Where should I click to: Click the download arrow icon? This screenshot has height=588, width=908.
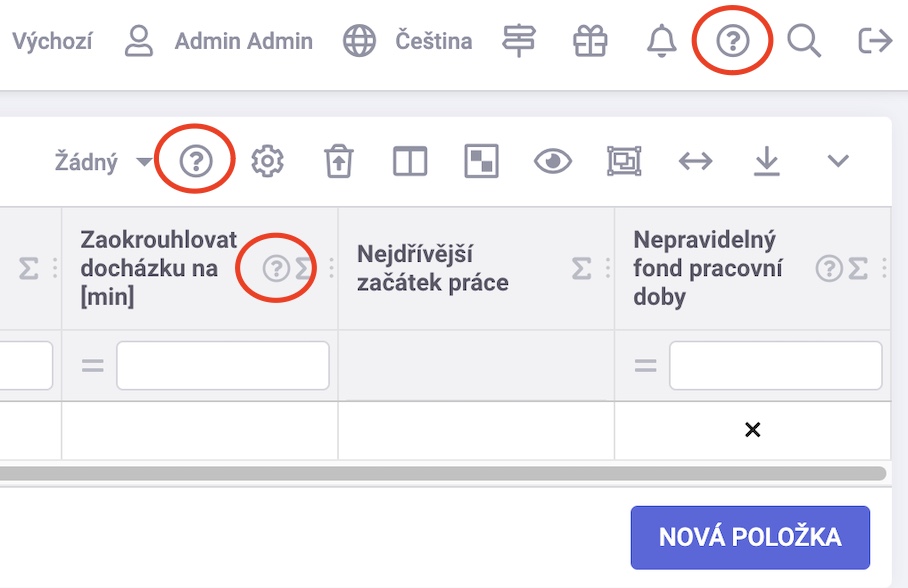pyautogui.click(x=767, y=161)
